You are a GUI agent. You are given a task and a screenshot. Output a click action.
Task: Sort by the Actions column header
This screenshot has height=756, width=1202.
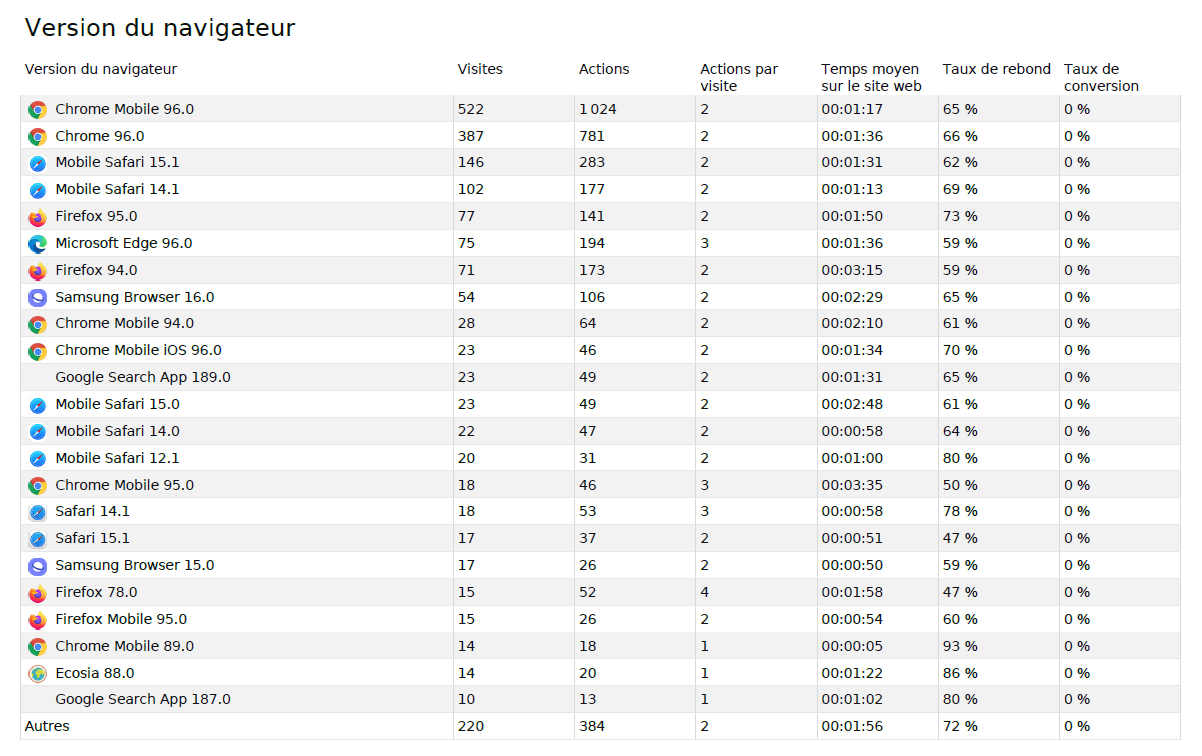pos(604,69)
